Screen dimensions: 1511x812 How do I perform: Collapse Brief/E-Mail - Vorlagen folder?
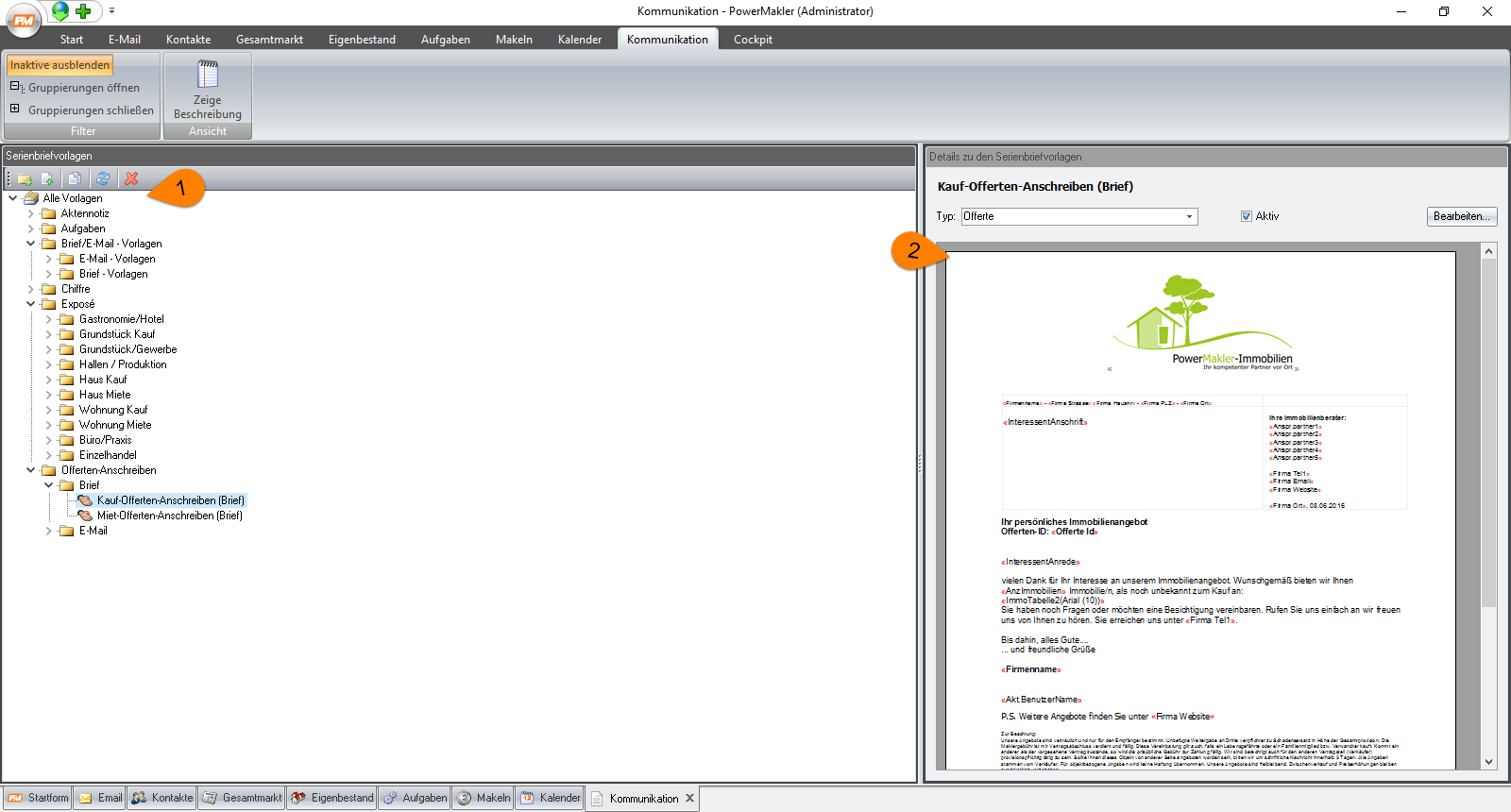pyautogui.click(x=31, y=244)
